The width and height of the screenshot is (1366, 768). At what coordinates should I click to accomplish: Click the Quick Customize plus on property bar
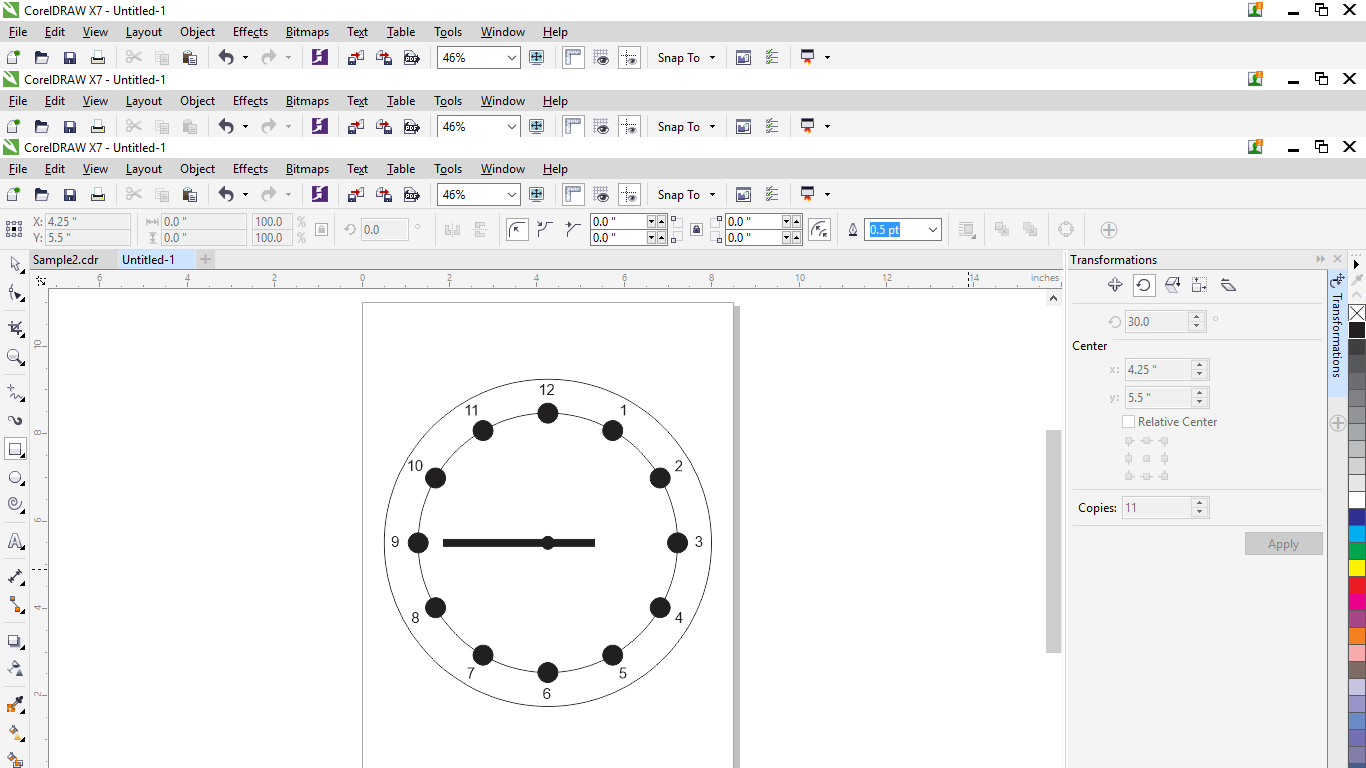pos(1109,230)
